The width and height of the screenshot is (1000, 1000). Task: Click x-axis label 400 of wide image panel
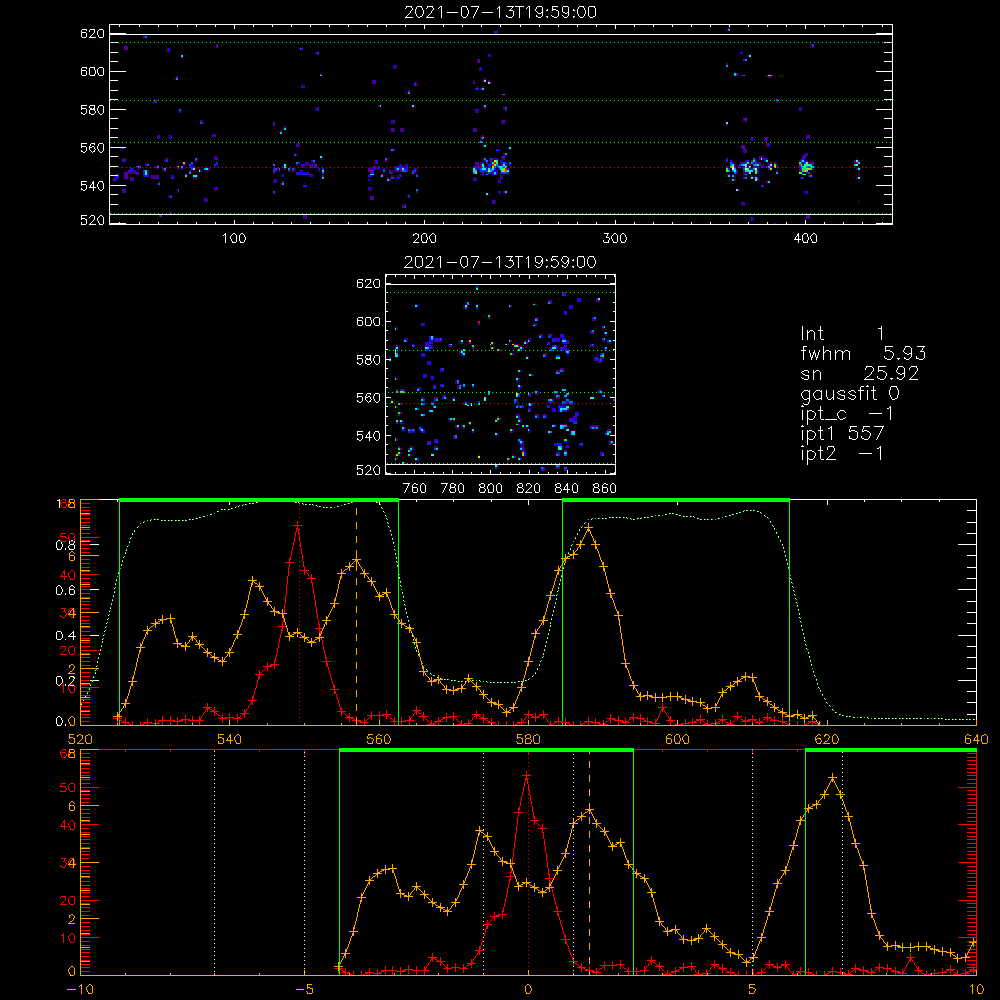pos(805,239)
